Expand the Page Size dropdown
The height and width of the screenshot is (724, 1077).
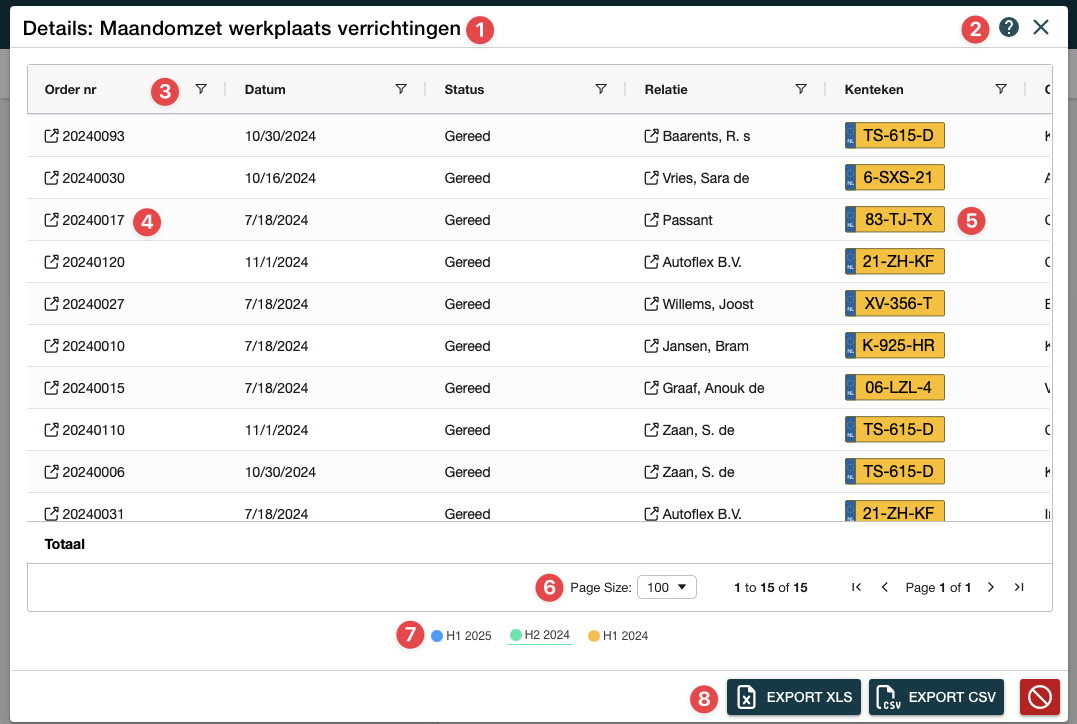click(x=667, y=587)
